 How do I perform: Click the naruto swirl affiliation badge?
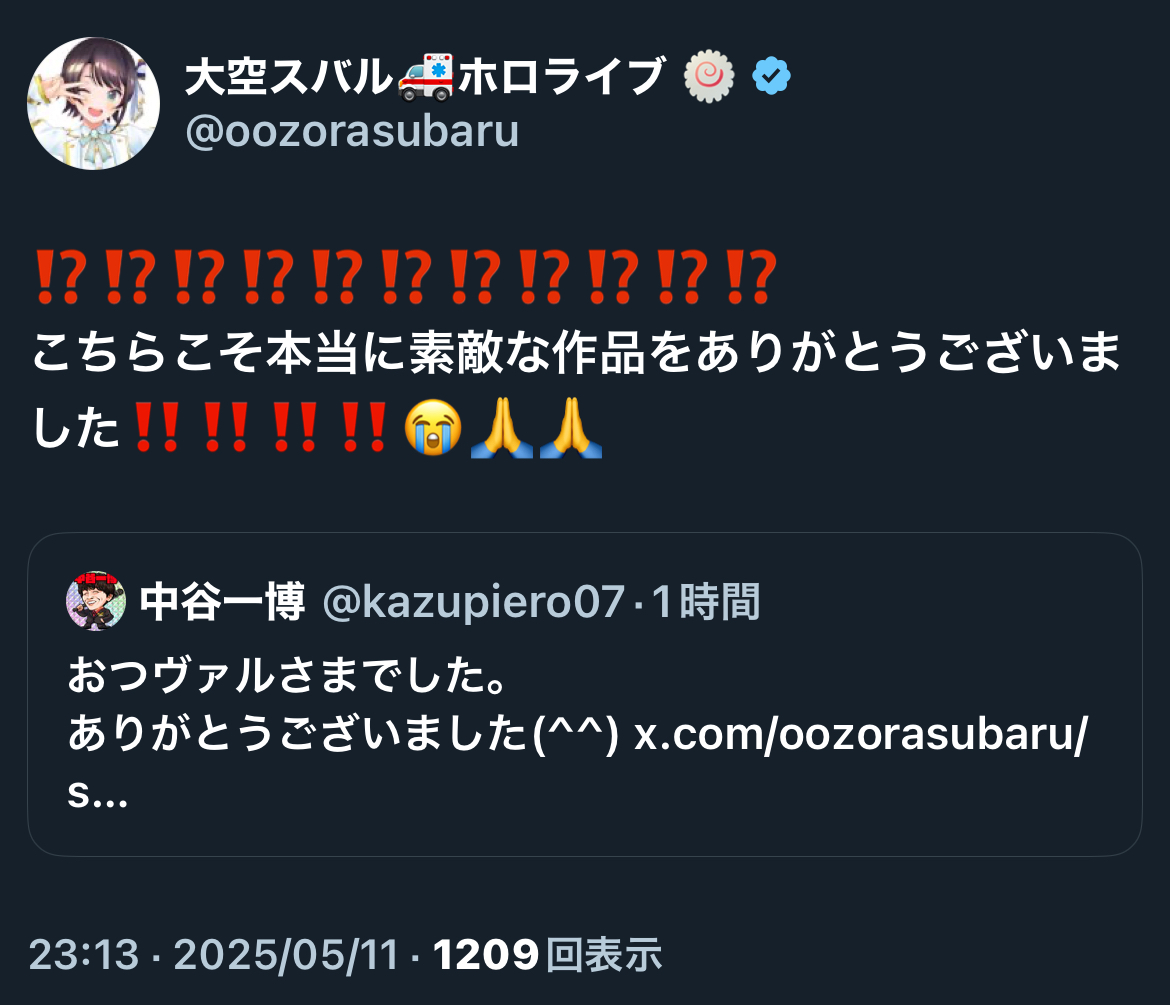coord(709,75)
